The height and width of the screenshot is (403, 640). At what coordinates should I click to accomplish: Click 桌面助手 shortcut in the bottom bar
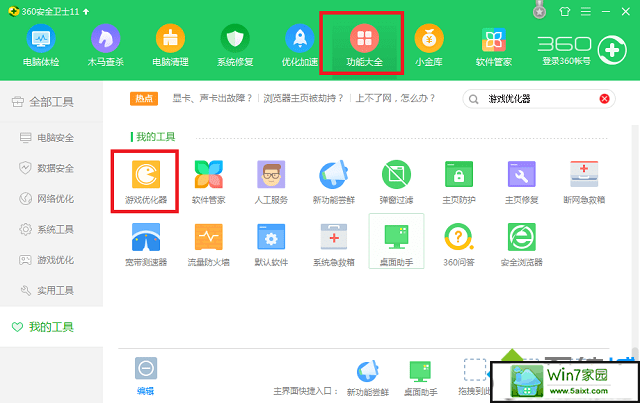coord(420,378)
